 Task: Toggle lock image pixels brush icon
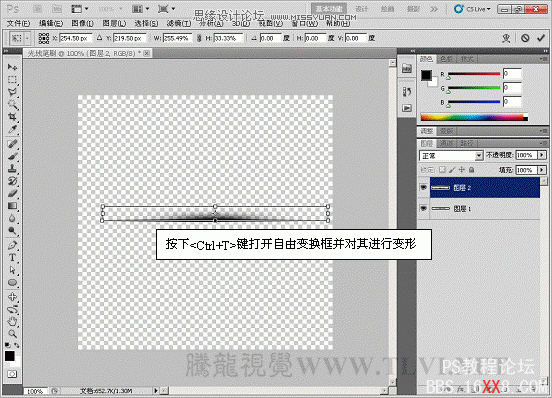click(x=452, y=170)
